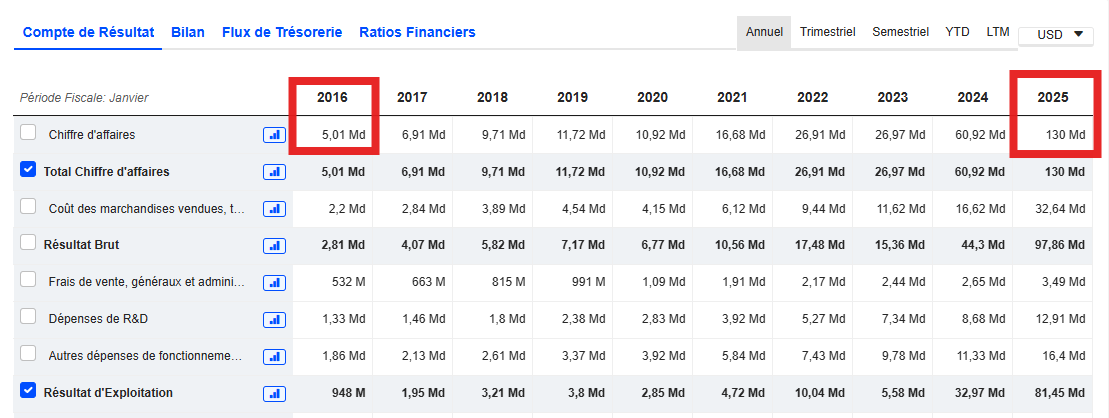1109x418 pixels.
Task: Open chart for Résultat d'Exploitation
Action: pos(274,393)
